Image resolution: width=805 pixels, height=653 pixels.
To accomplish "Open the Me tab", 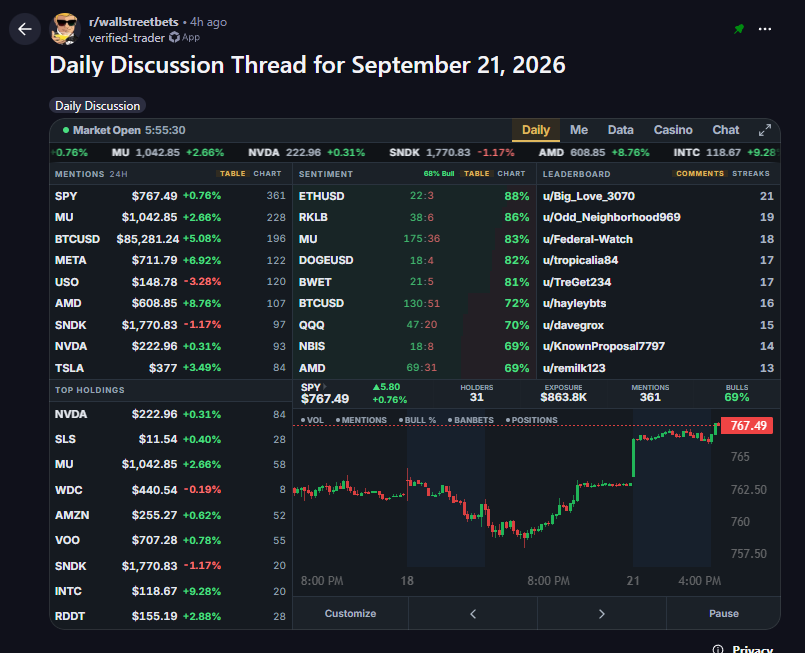I will coord(579,130).
